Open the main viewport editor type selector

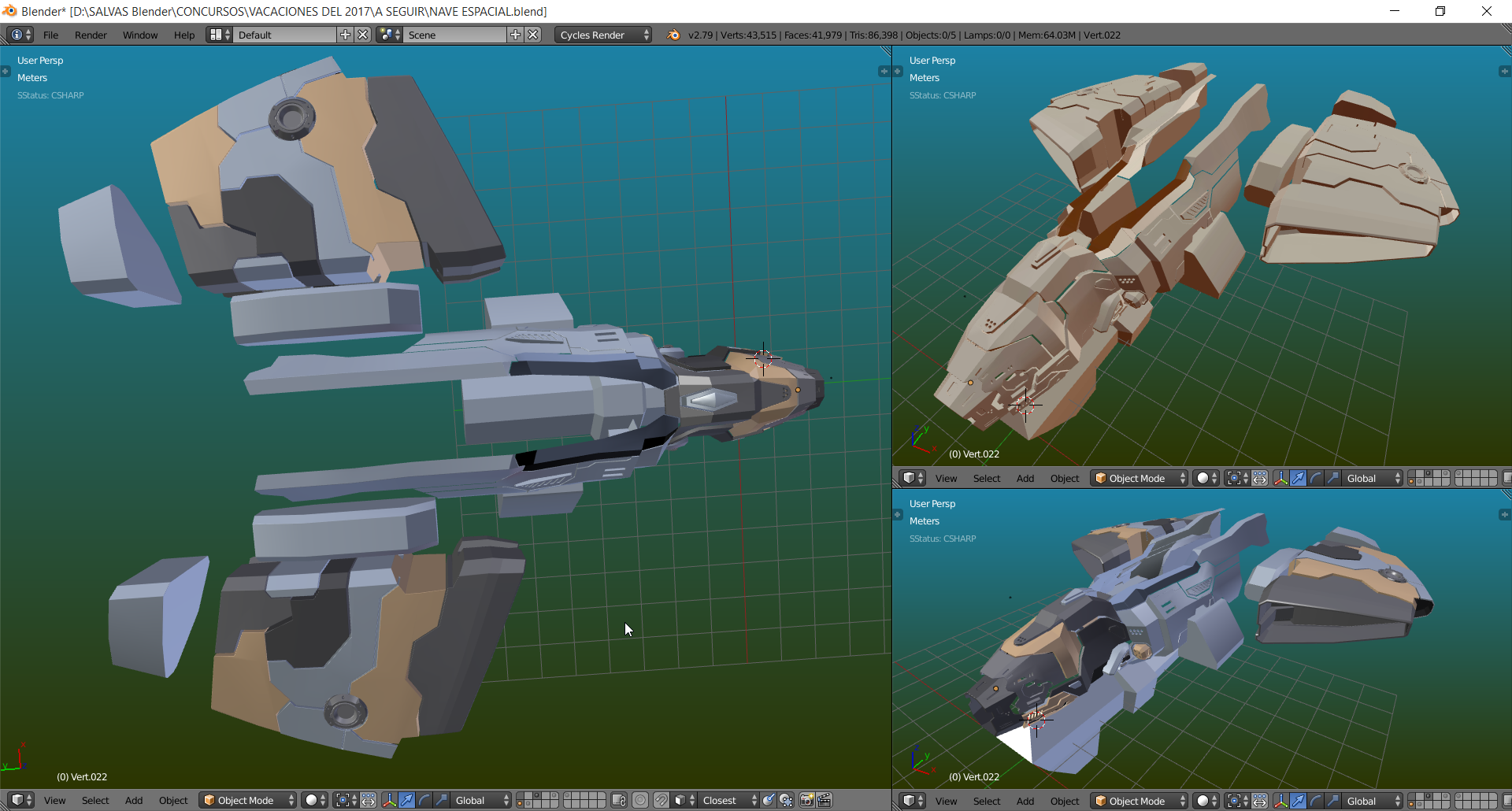pyautogui.click(x=21, y=800)
